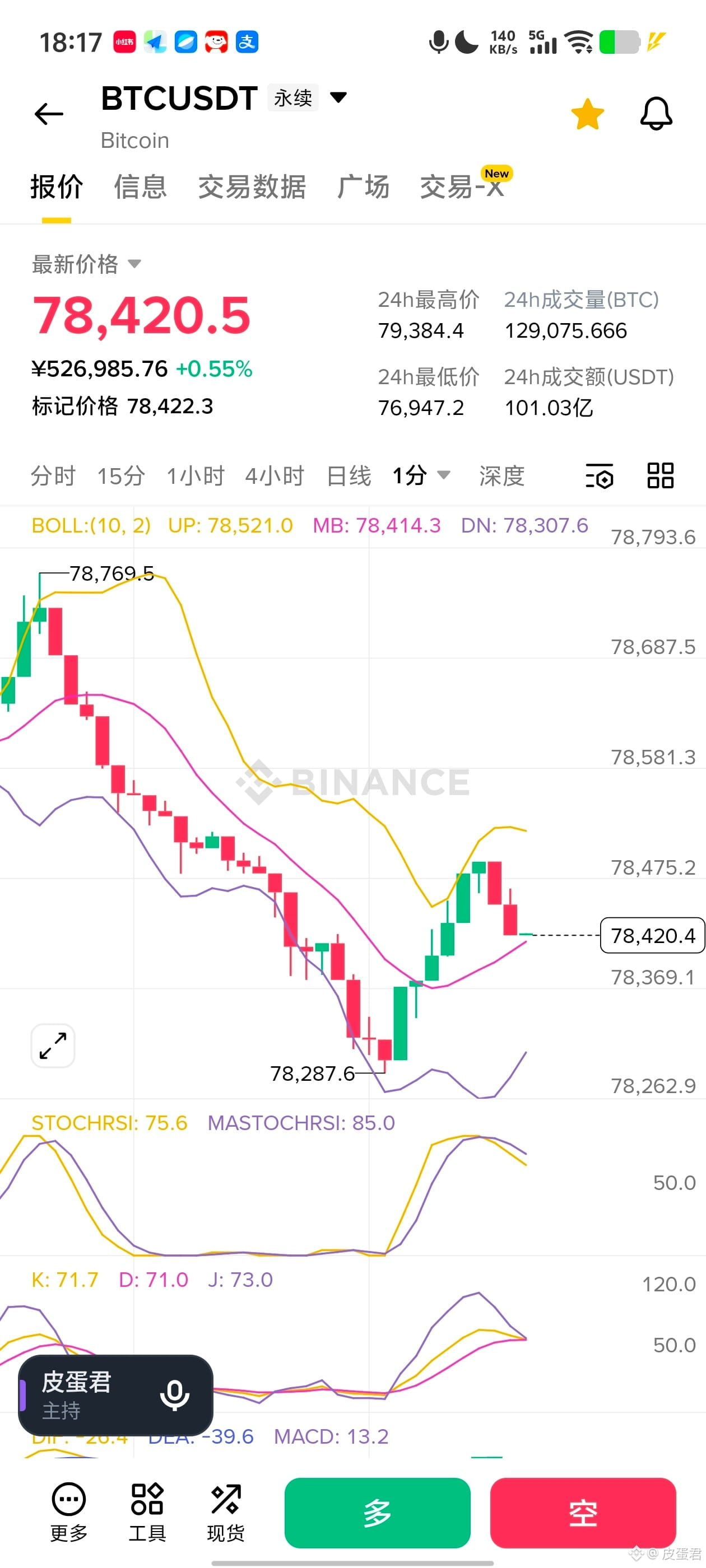Toggle the microphone in 皮蛋君 widget
Screen dimensions: 706x1568
(x=175, y=1395)
